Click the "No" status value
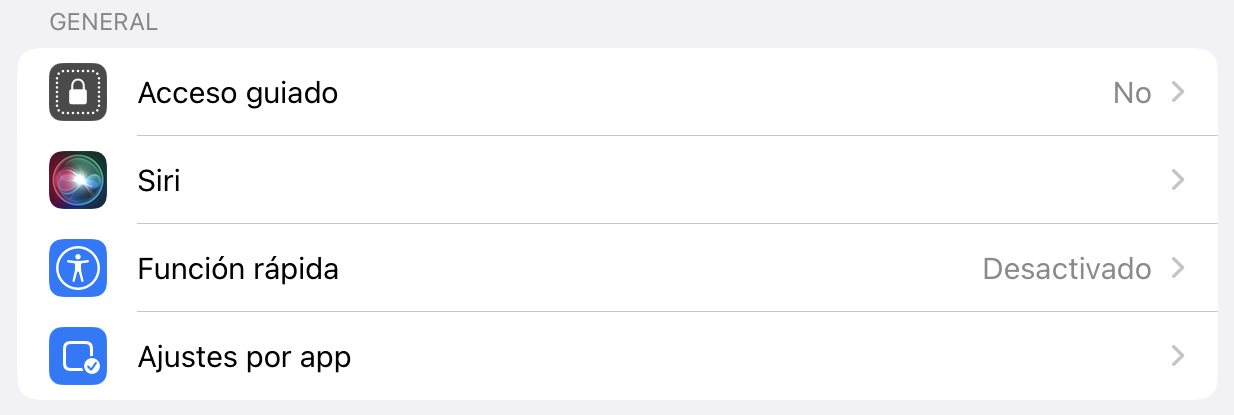1234x415 pixels. (x=1132, y=93)
